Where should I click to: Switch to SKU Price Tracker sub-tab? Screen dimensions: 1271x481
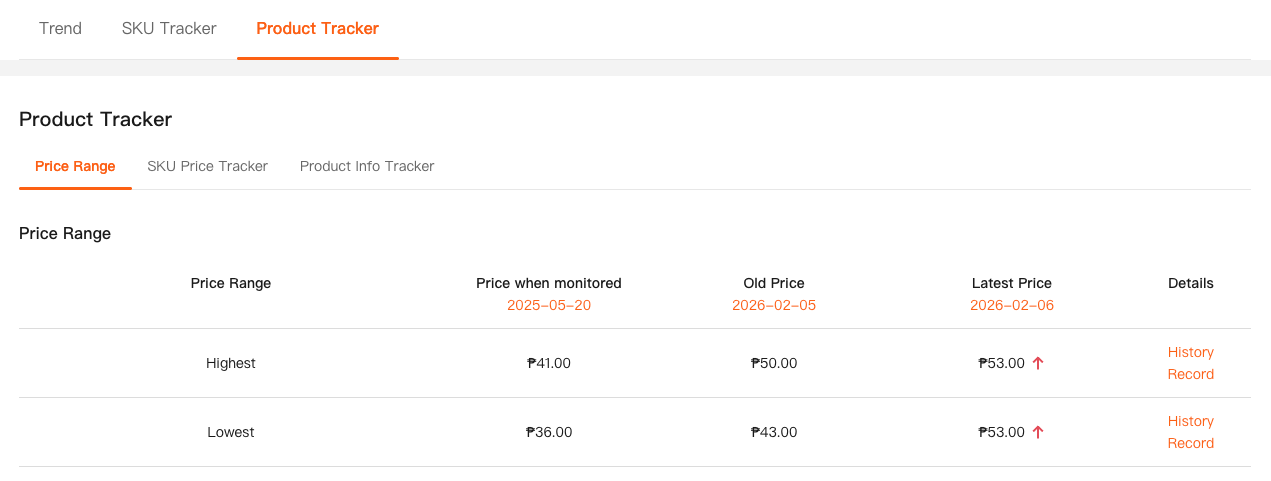click(x=207, y=166)
